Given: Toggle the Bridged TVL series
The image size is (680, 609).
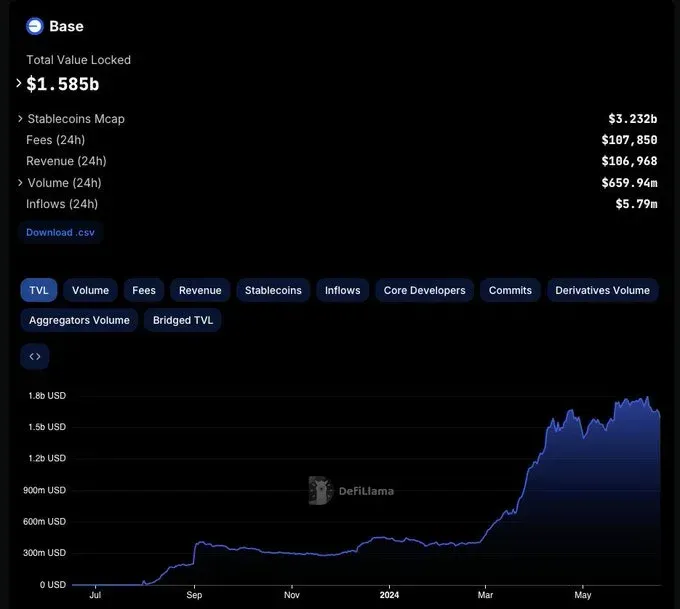Looking at the screenshot, I should (183, 320).
